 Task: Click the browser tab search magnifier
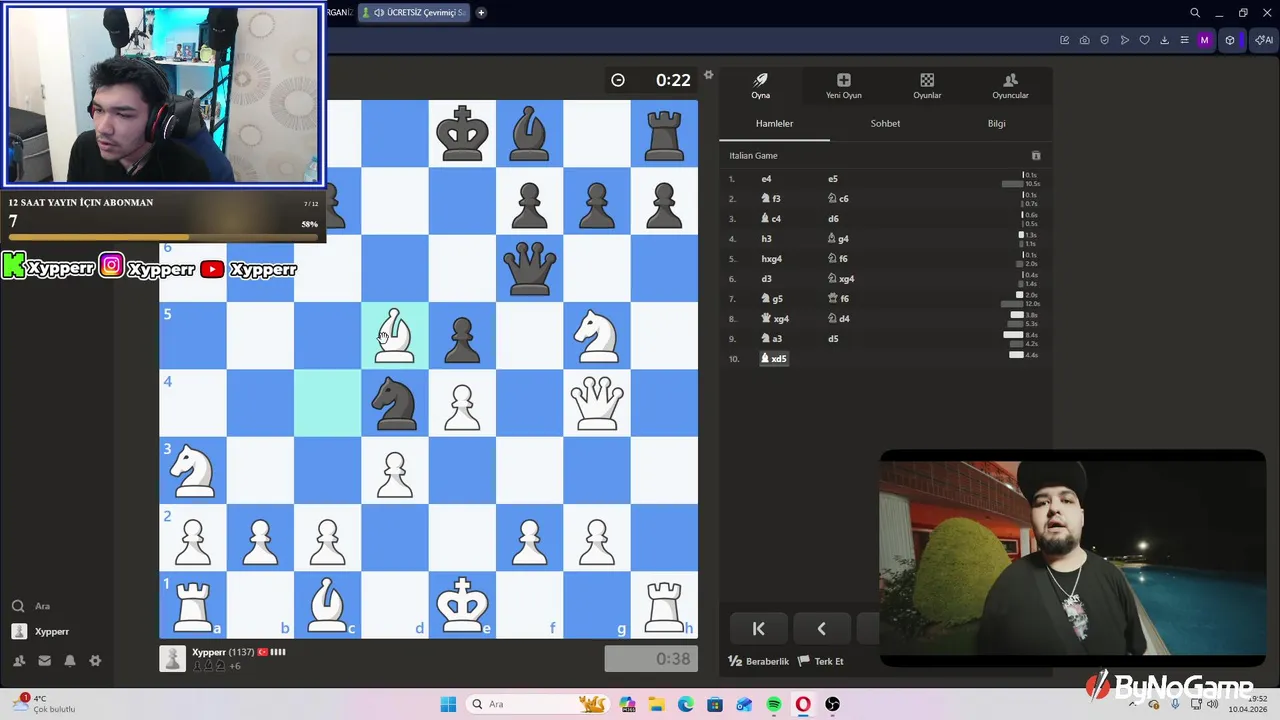pyautogui.click(x=1194, y=13)
